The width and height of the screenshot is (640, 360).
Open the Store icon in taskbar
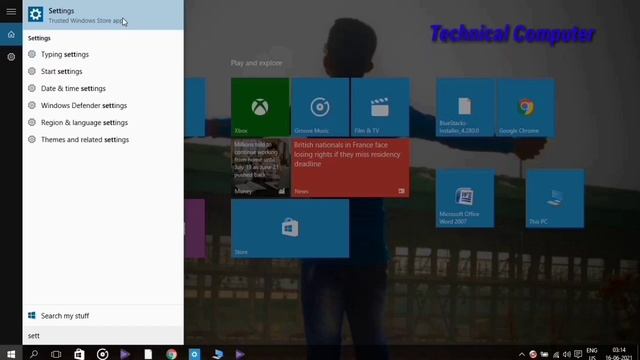79,354
